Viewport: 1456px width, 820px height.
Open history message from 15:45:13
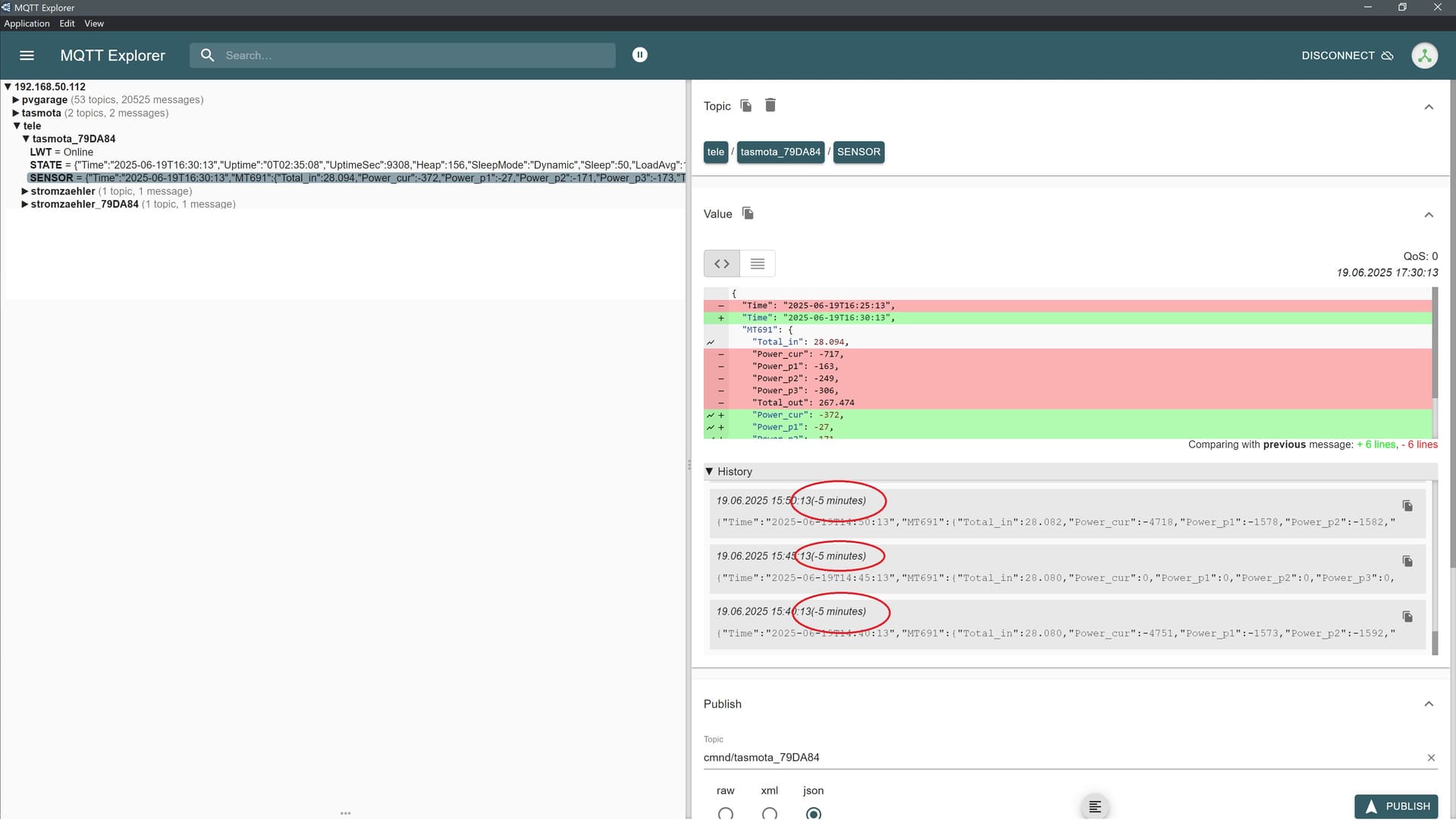pyautogui.click(x=1067, y=567)
